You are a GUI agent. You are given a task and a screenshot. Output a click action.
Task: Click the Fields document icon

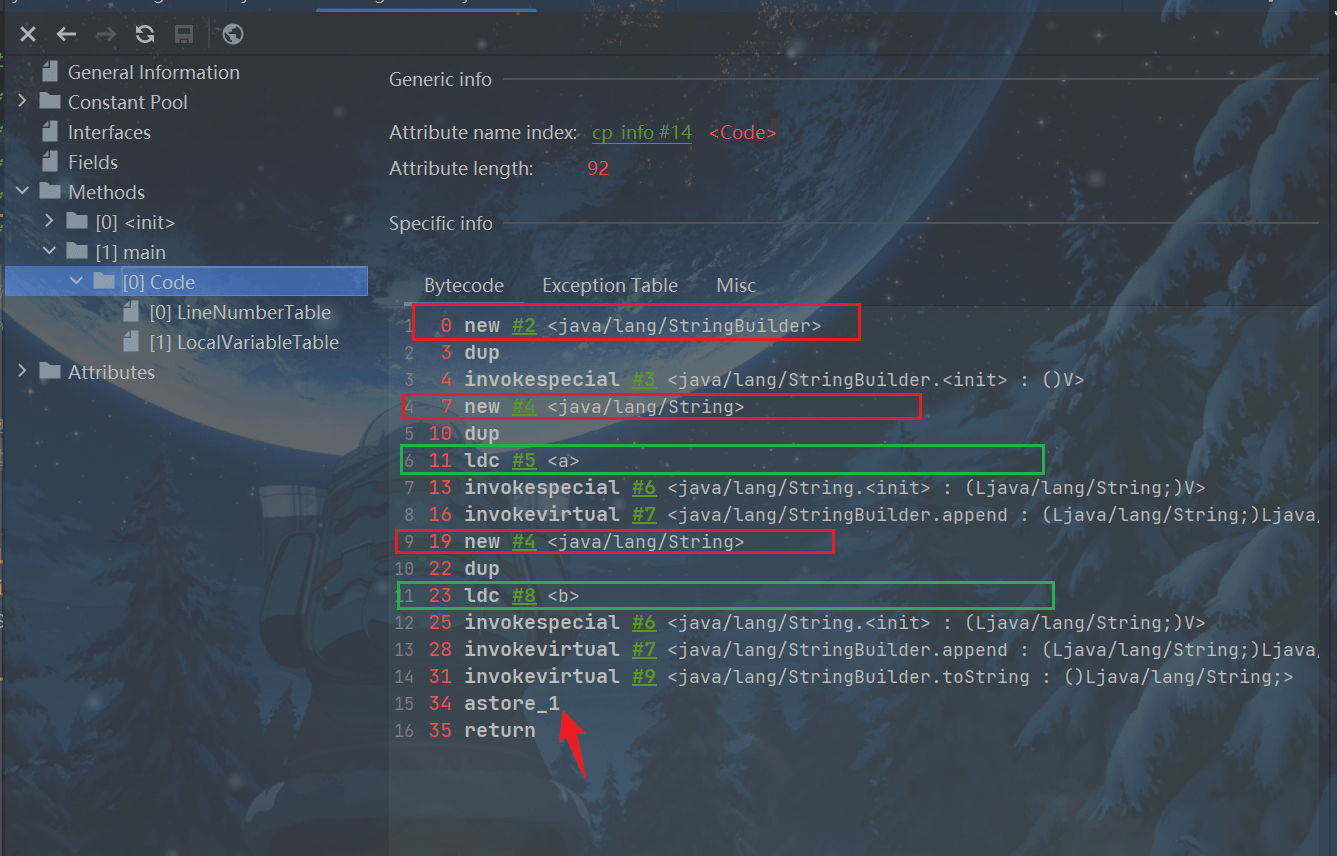coord(49,162)
